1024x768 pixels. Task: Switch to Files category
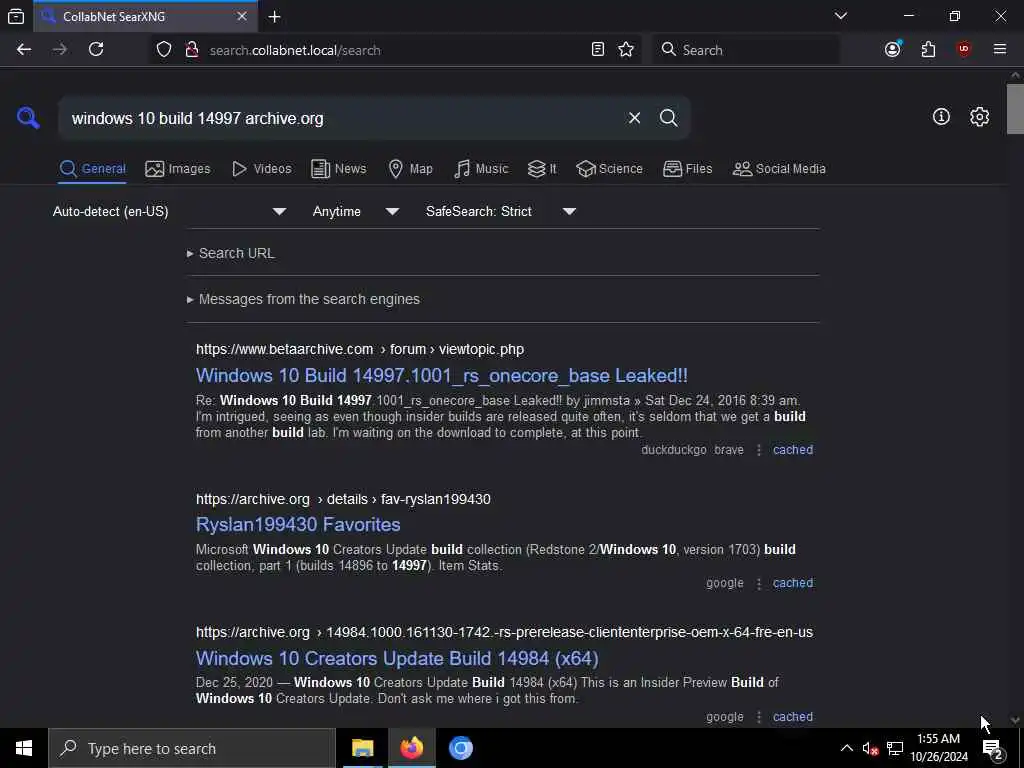(x=688, y=168)
